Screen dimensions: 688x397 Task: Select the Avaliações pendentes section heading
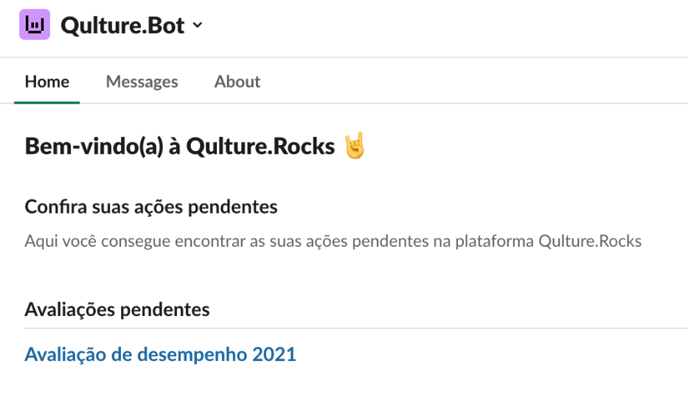coord(117,310)
